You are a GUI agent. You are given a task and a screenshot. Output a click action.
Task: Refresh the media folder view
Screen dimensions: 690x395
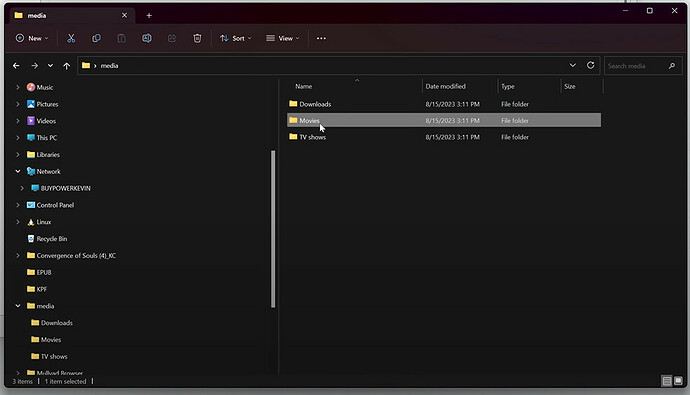(591, 66)
